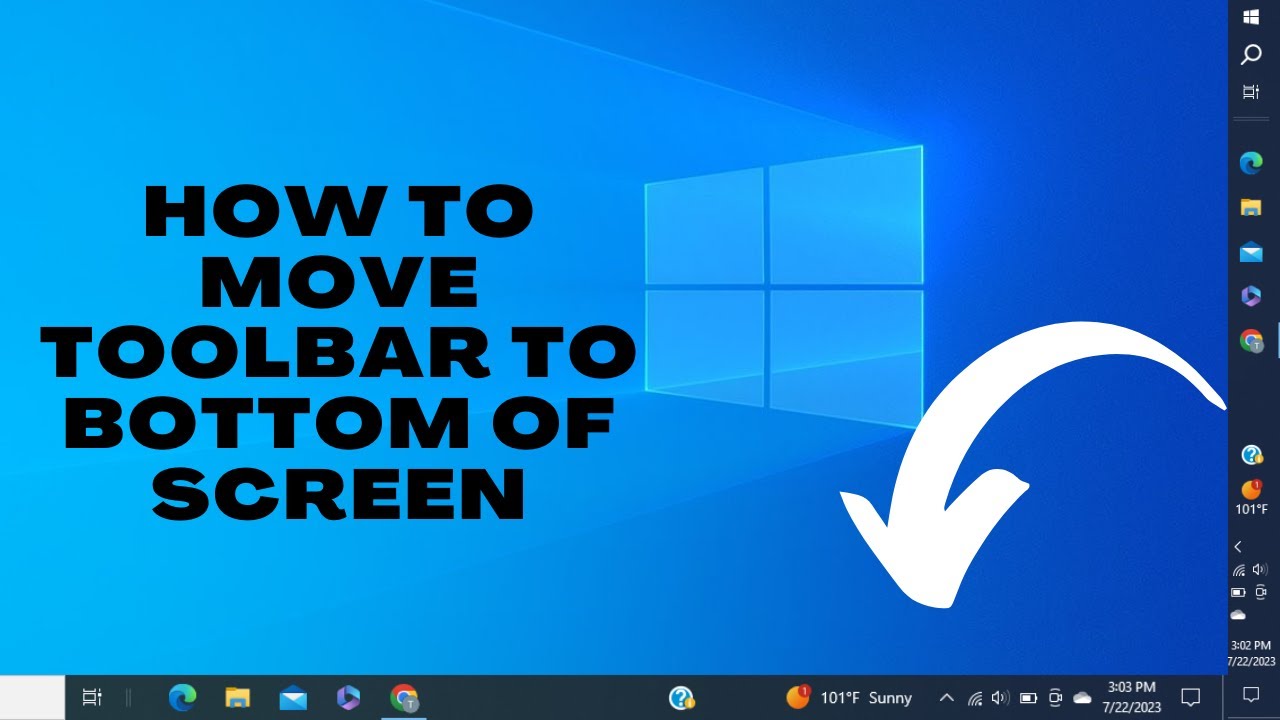Image resolution: width=1280 pixels, height=720 pixels.
Task: Open Wi-Fi network flyout in bottom taskbar
Action: [x=975, y=698]
